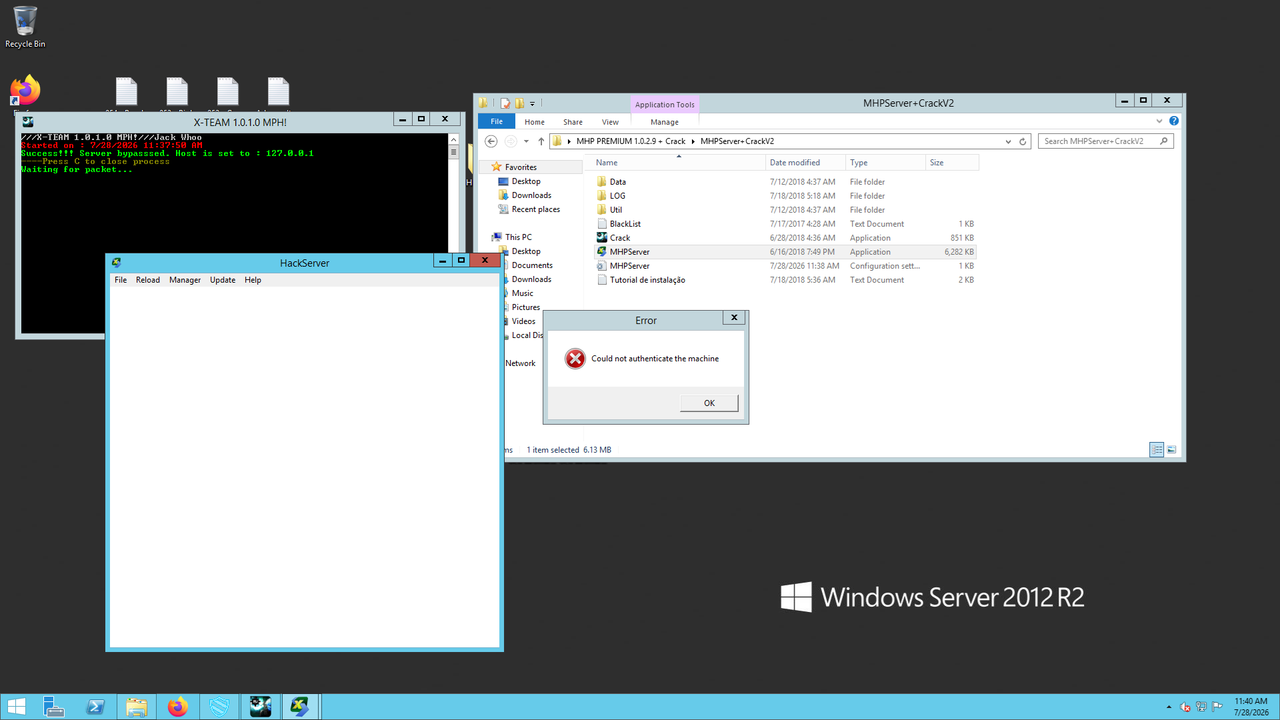Open View tab in Explorer ribbon
This screenshot has width=1280, height=720.
tap(610, 122)
